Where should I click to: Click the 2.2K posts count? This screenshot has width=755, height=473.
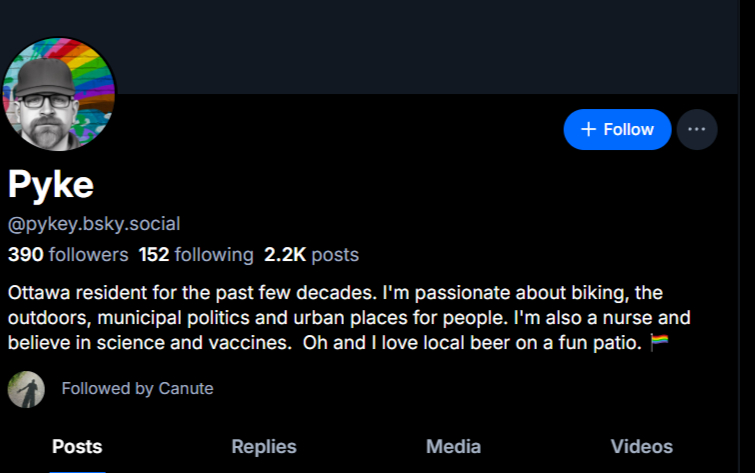311,255
